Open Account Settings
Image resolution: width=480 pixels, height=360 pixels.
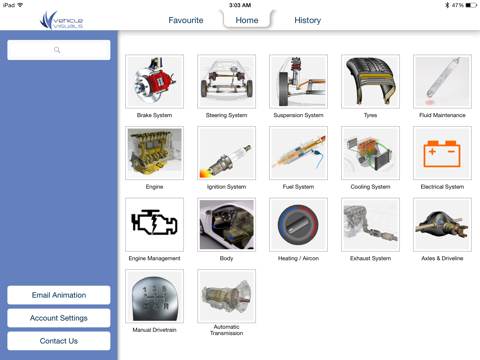(x=59, y=318)
